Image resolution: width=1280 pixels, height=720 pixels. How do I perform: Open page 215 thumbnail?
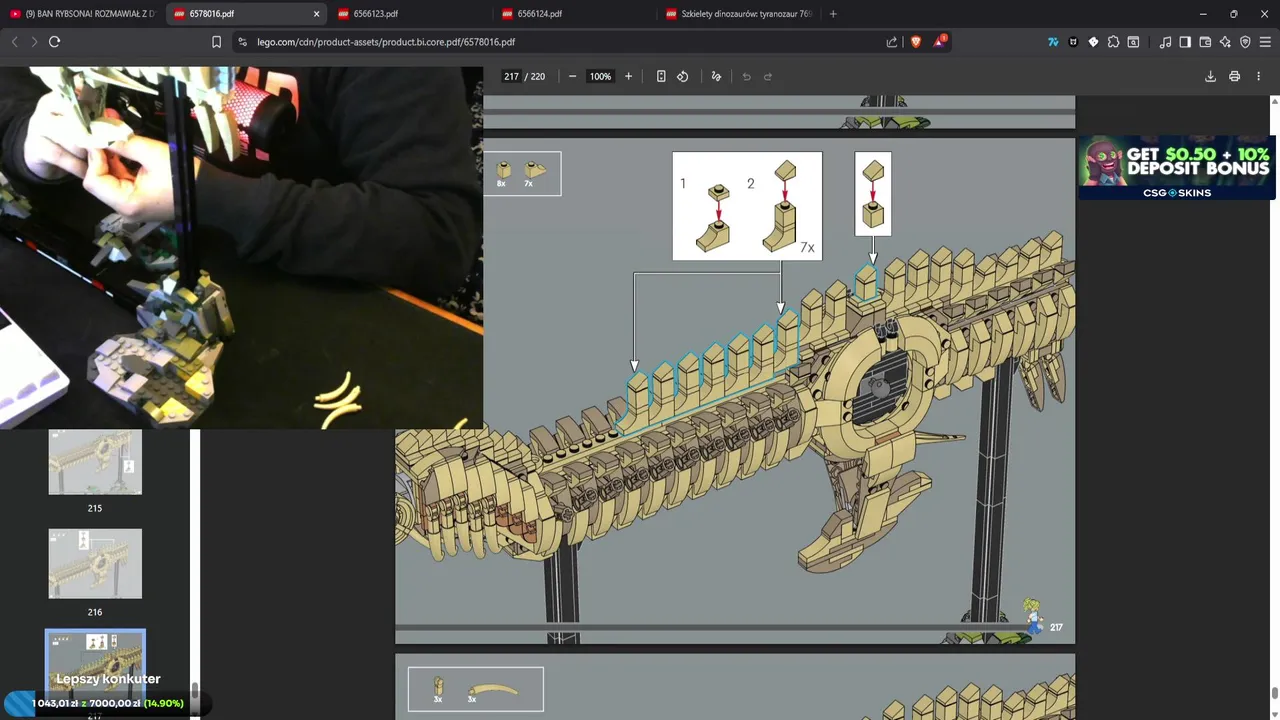95,462
